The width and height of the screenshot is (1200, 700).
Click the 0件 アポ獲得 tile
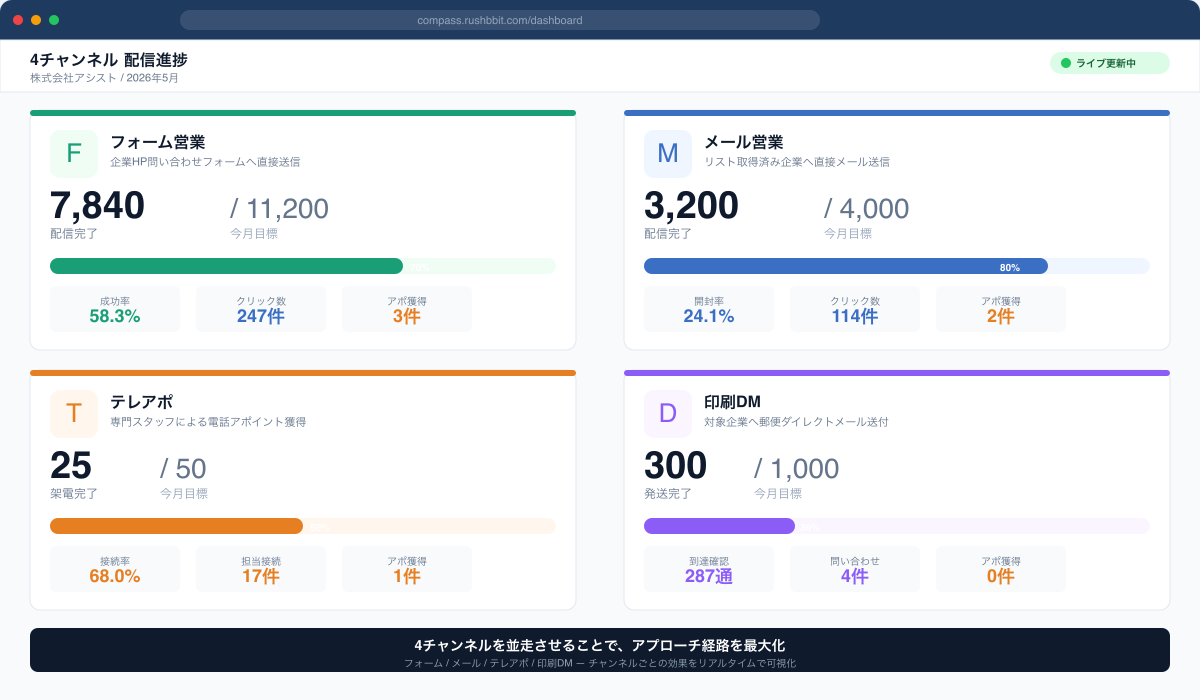click(1001, 569)
